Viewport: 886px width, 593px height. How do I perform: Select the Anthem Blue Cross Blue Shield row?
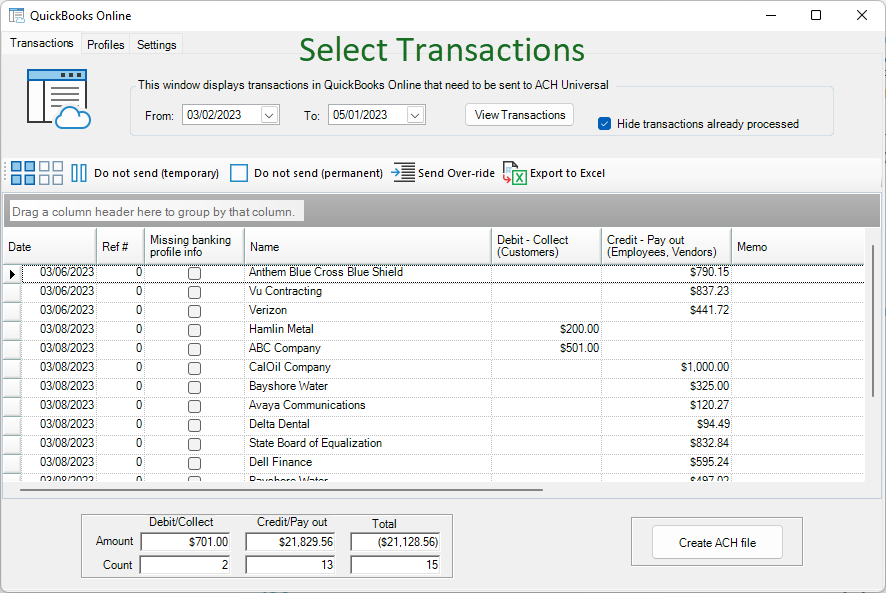443,273
